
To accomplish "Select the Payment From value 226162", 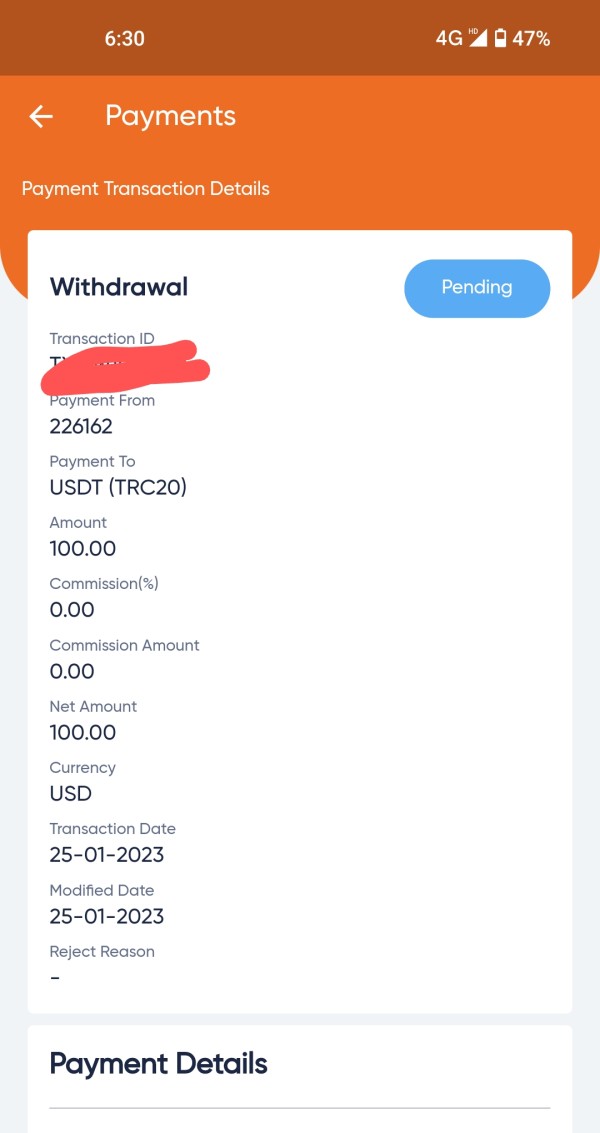I will click(x=81, y=426).
